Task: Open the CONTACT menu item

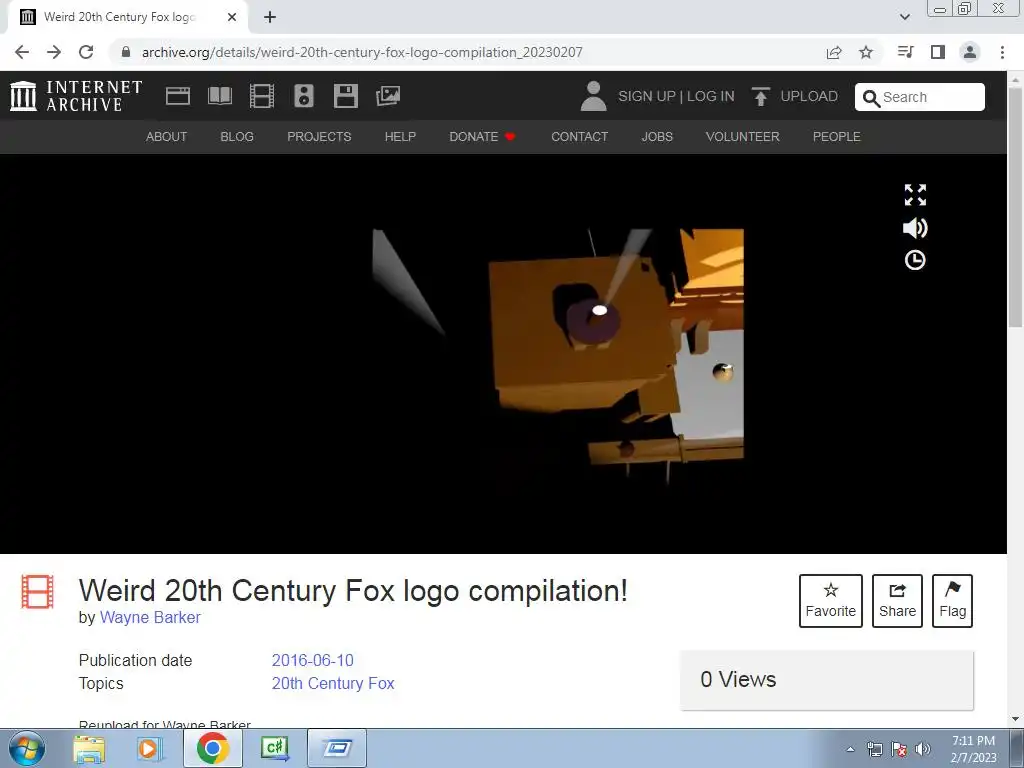Action: [x=579, y=136]
